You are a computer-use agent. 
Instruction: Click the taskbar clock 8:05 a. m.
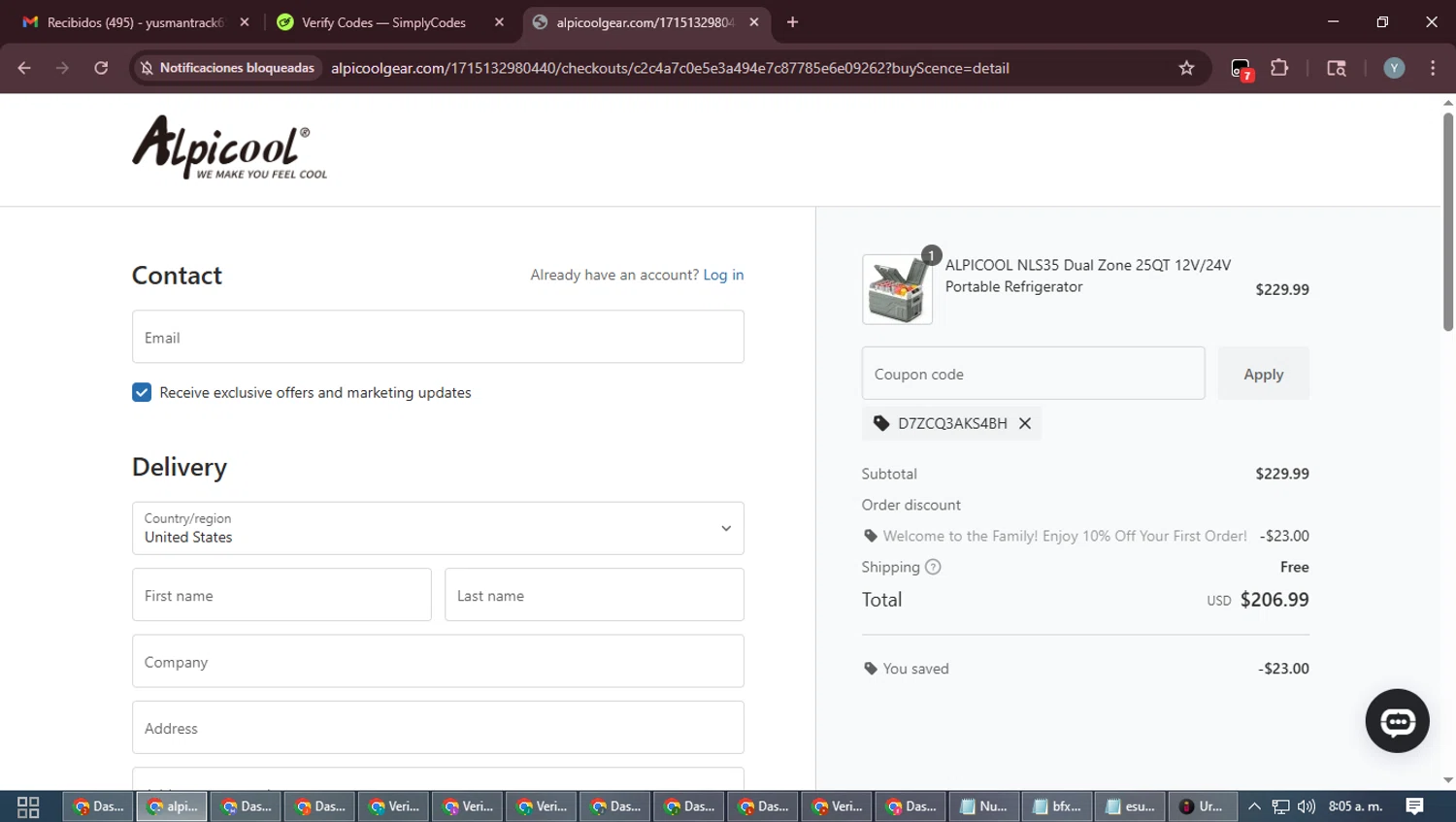click(x=1355, y=806)
